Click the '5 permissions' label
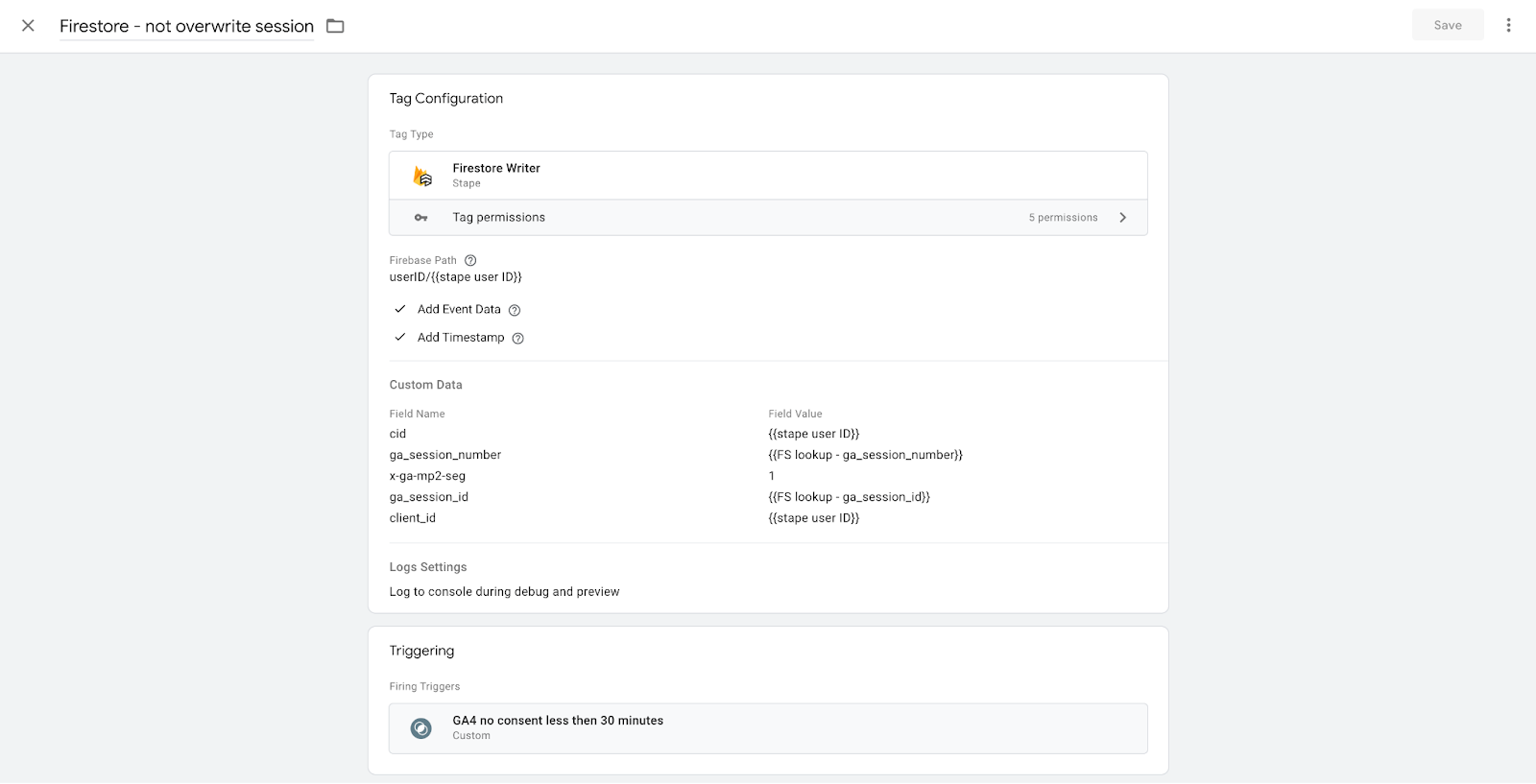The height and width of the screenshot is (784, 1536). 1063,218
